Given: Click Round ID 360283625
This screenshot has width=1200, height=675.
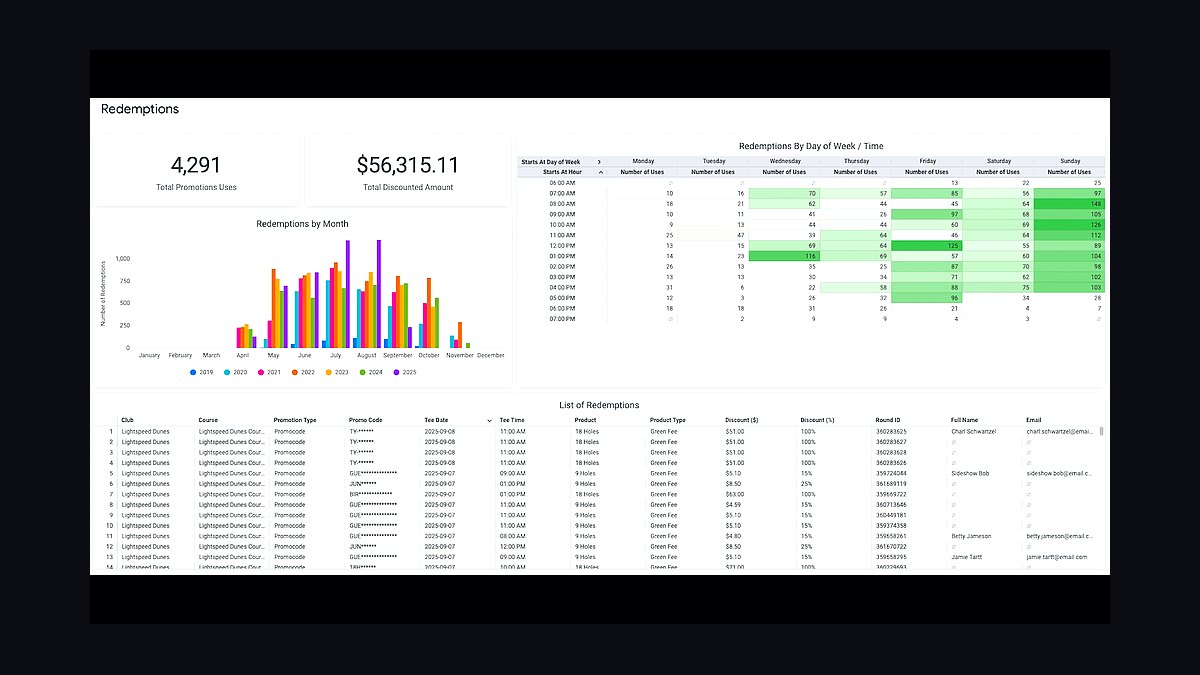Looking at the screenshot, I should pyautogui.click(x=891, y=431).
